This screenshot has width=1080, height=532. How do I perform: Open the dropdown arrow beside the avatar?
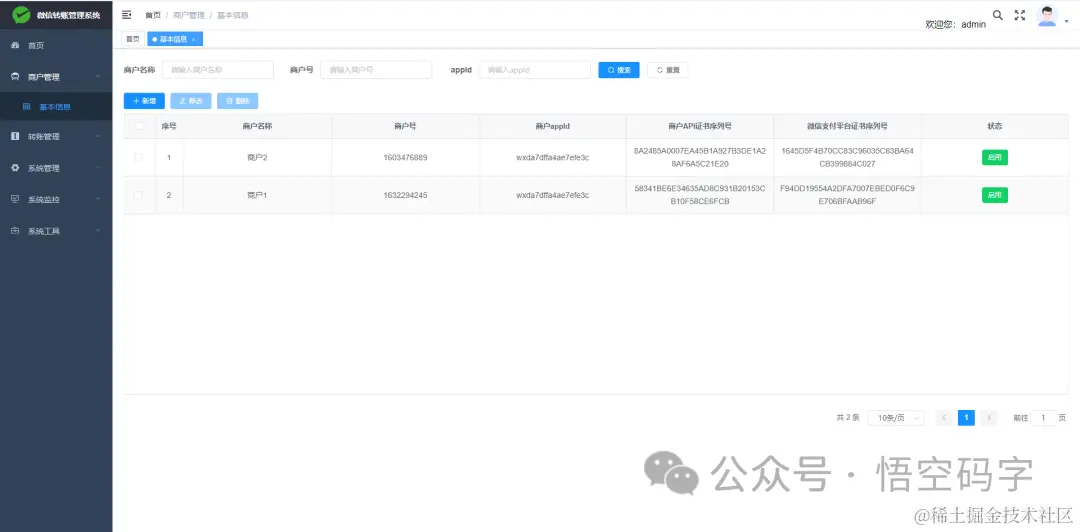[1067, 21]
